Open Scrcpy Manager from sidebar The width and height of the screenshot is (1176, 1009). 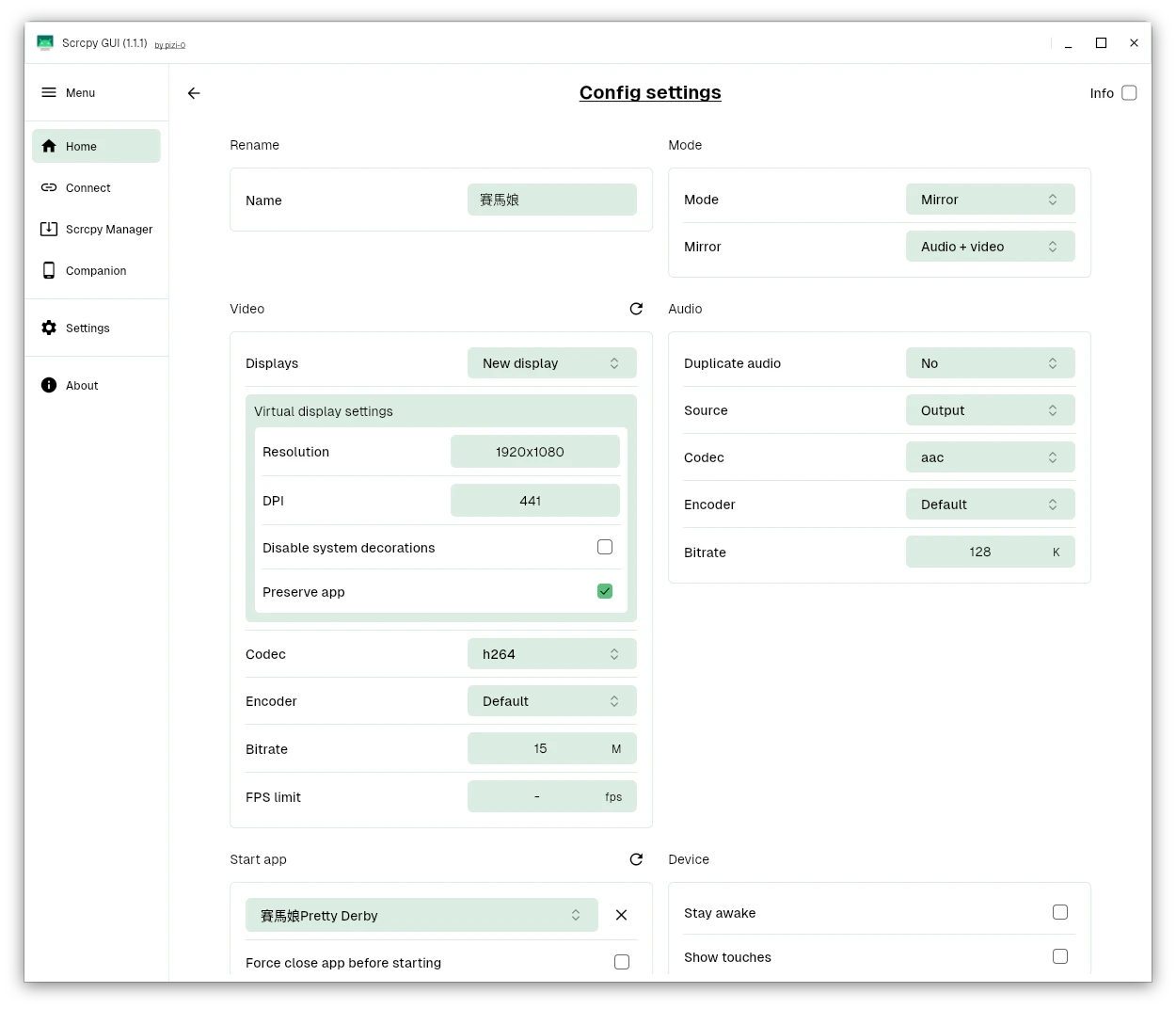click(96, 230)
